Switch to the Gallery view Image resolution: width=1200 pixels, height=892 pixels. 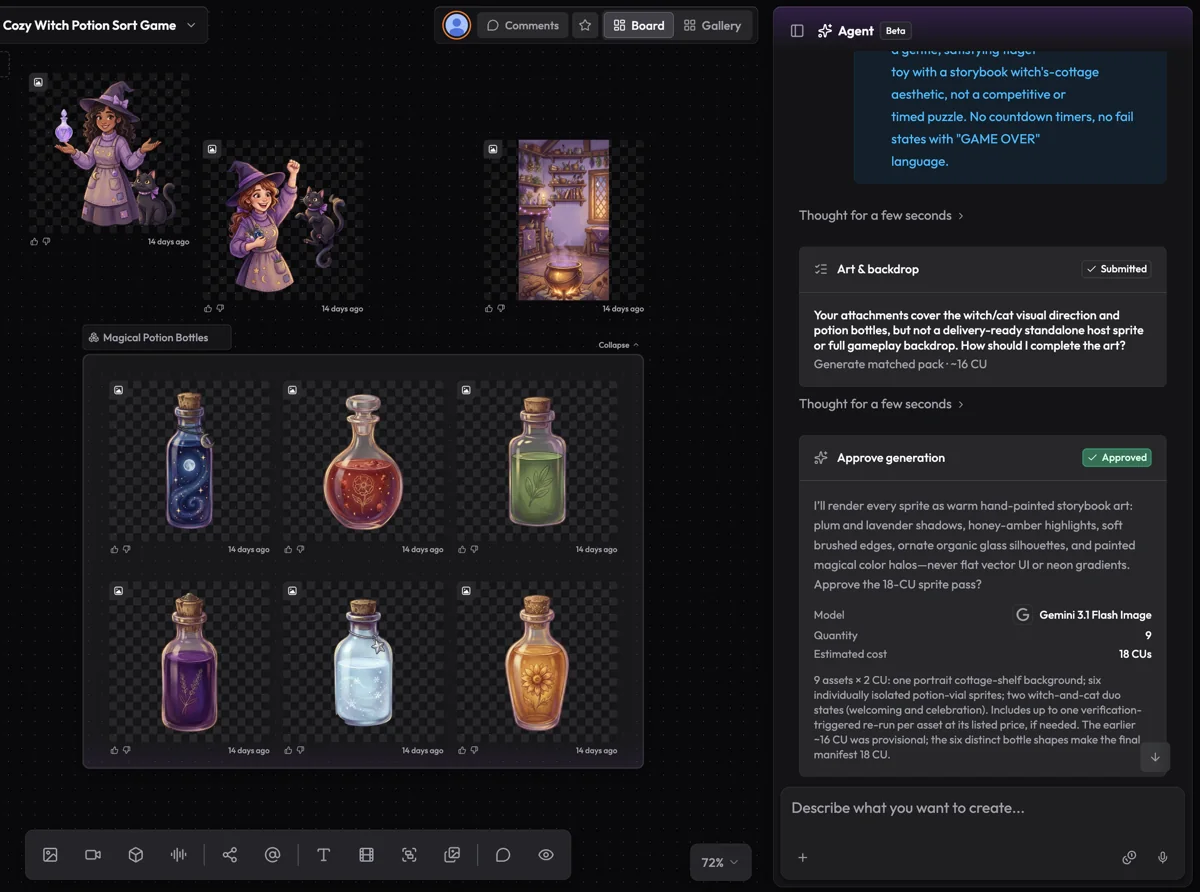point(712,25)
